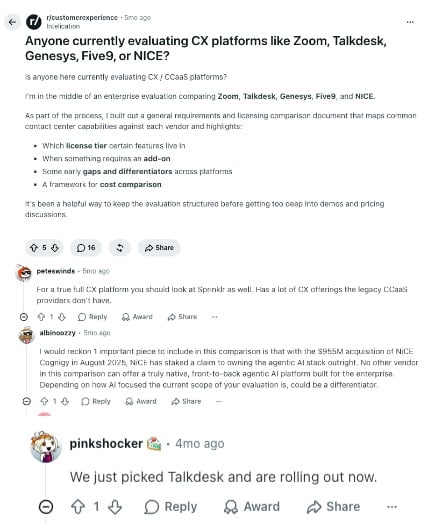Give Award to peteswinds comment
Screen dimensions: 428x522
[137, 317]
